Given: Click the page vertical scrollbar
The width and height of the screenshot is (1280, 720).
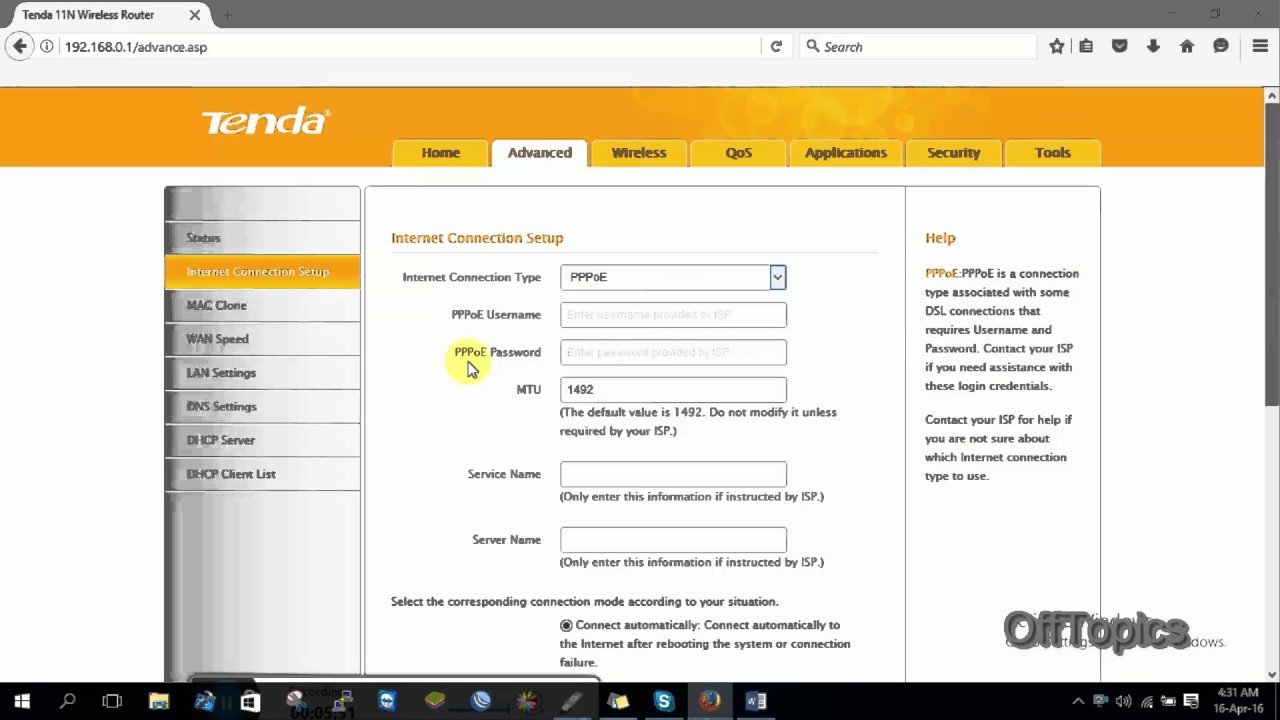Looking at the screenshot, I should pyautogui.click(x=1272, y=254).
